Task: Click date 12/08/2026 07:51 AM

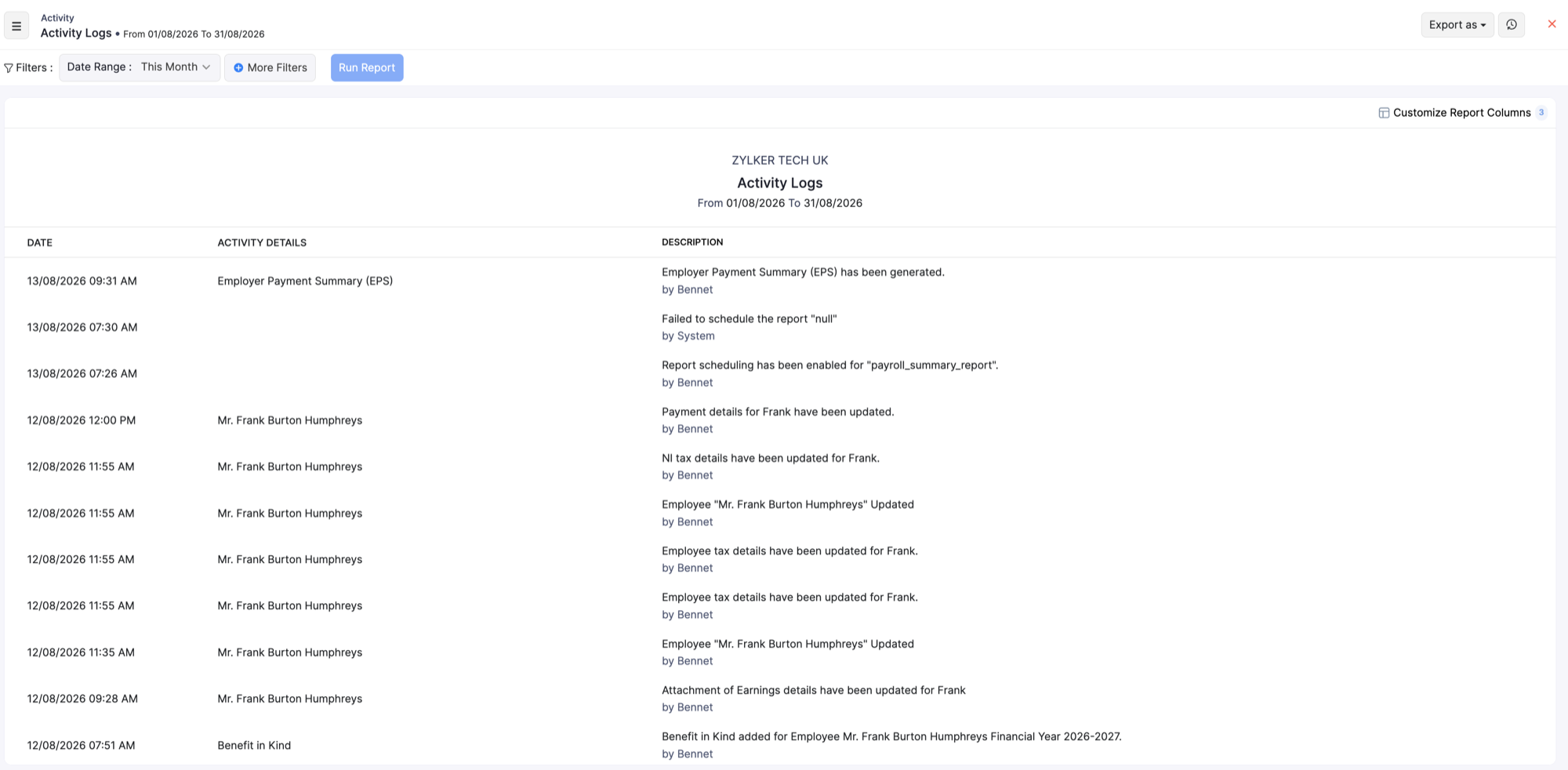Action: tap(81, 746)
